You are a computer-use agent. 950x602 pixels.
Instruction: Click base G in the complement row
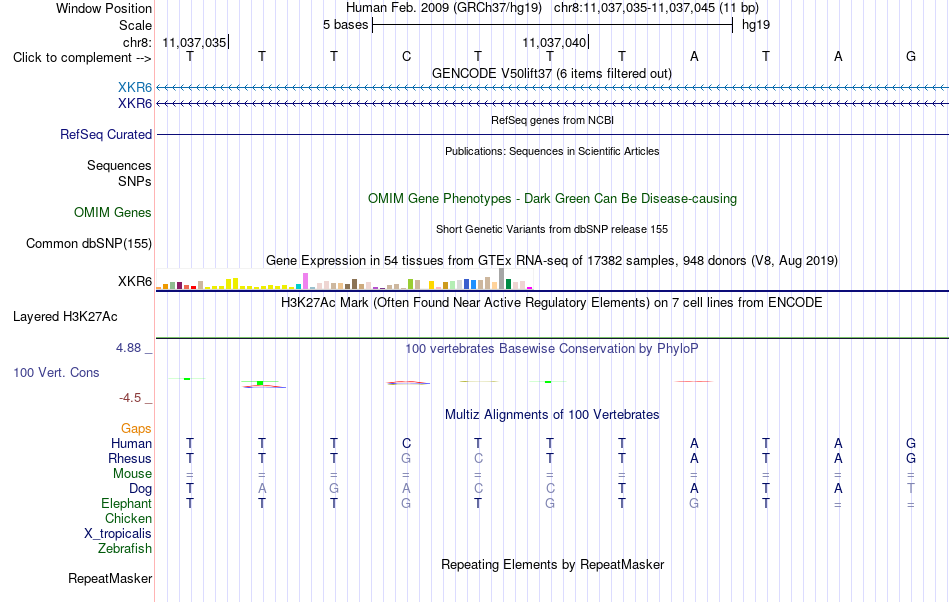911,56
